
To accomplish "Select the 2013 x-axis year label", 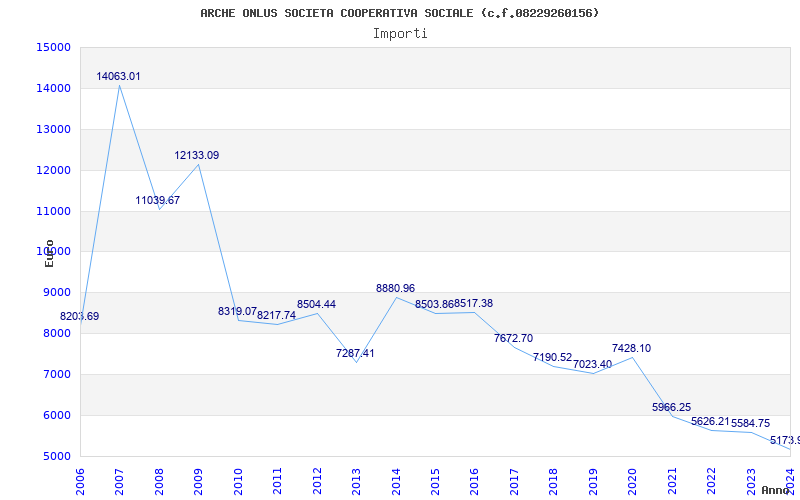I will [x=356, y=481].
